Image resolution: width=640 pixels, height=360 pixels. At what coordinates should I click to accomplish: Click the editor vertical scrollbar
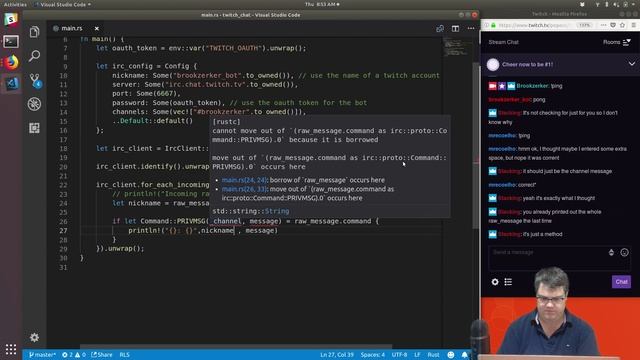pyautogui.click(x=476, y=146)
